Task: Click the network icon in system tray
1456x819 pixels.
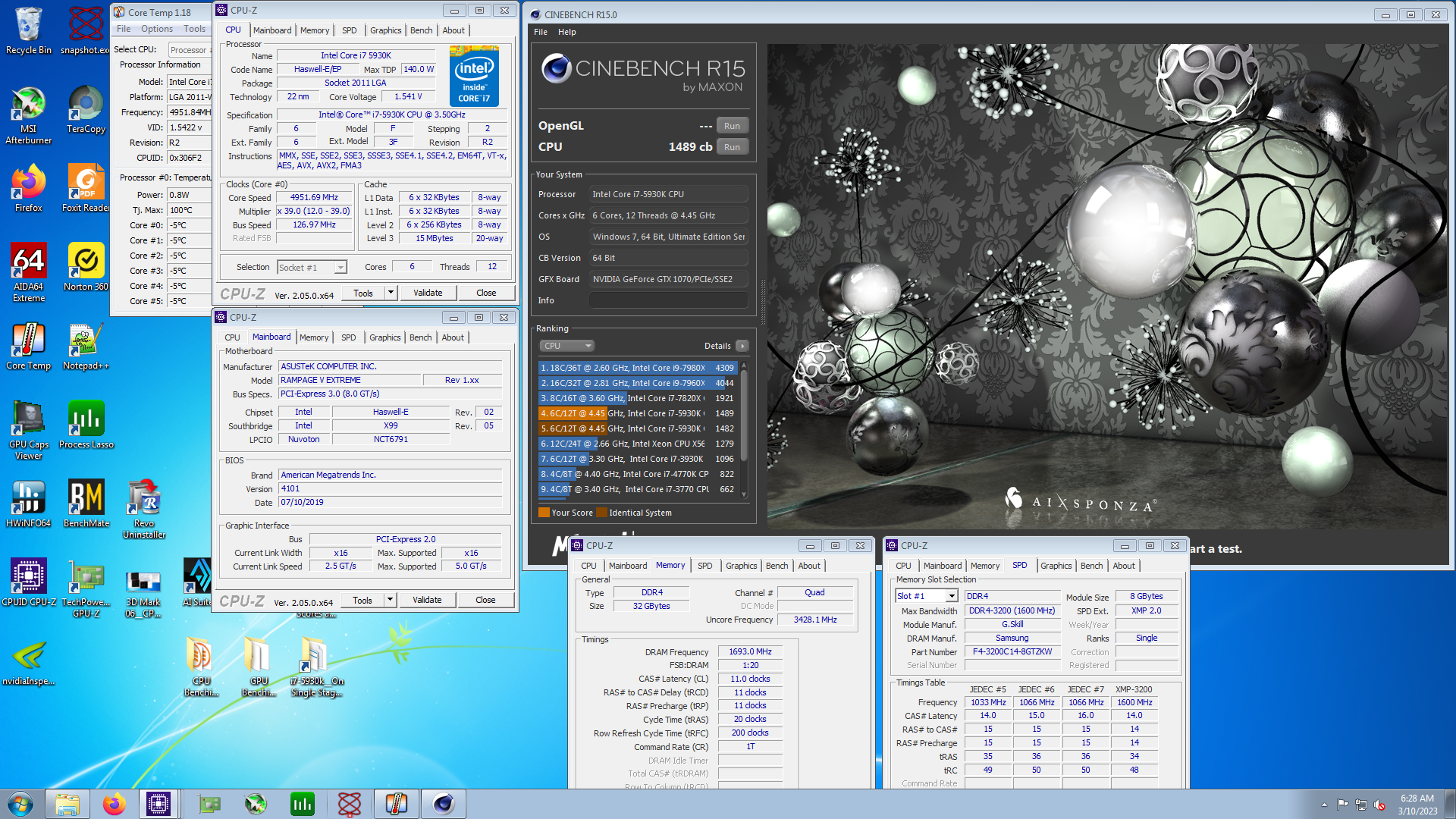Action: (x=1361, y=805)
